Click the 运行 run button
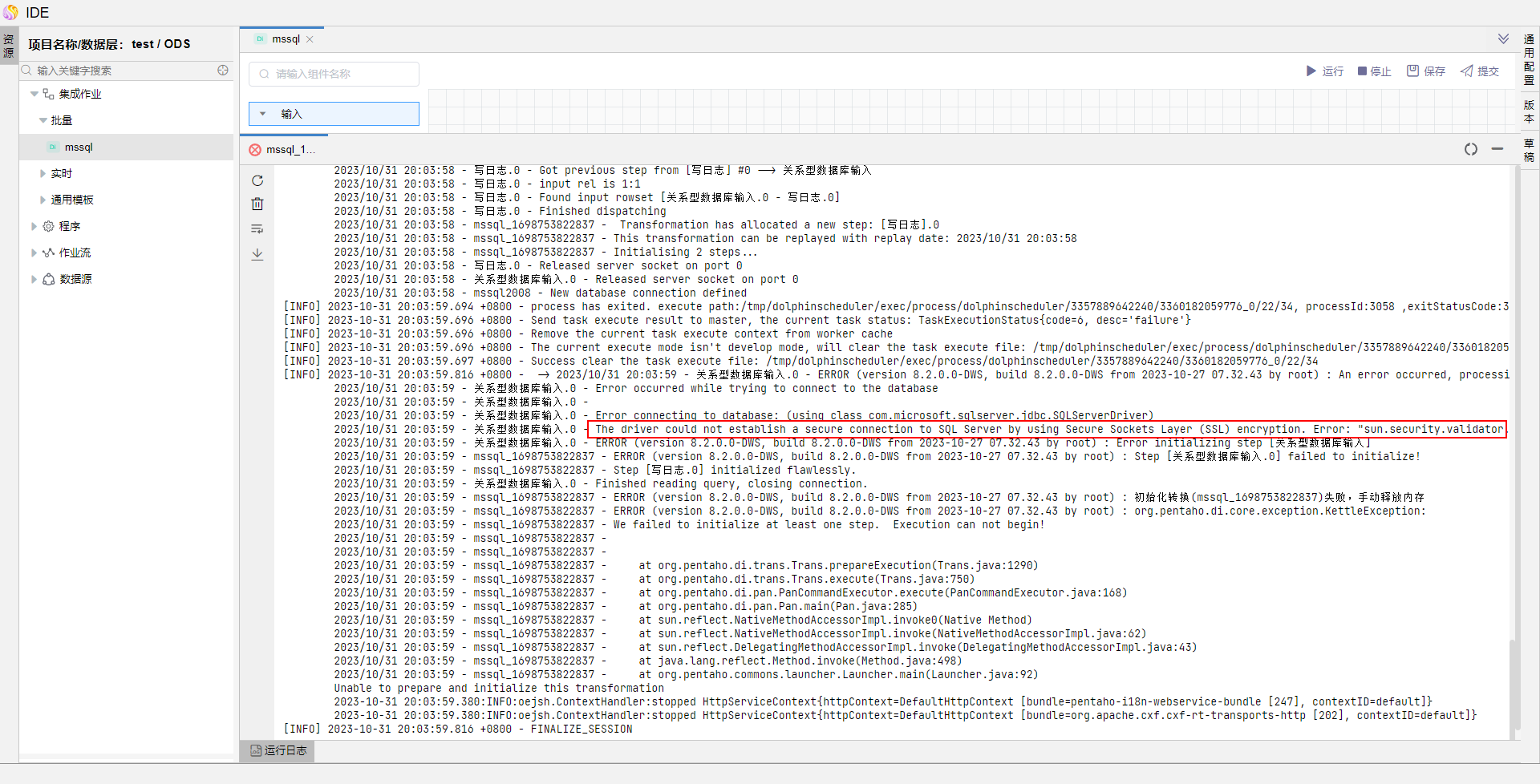 click(x=1324, y=71)
